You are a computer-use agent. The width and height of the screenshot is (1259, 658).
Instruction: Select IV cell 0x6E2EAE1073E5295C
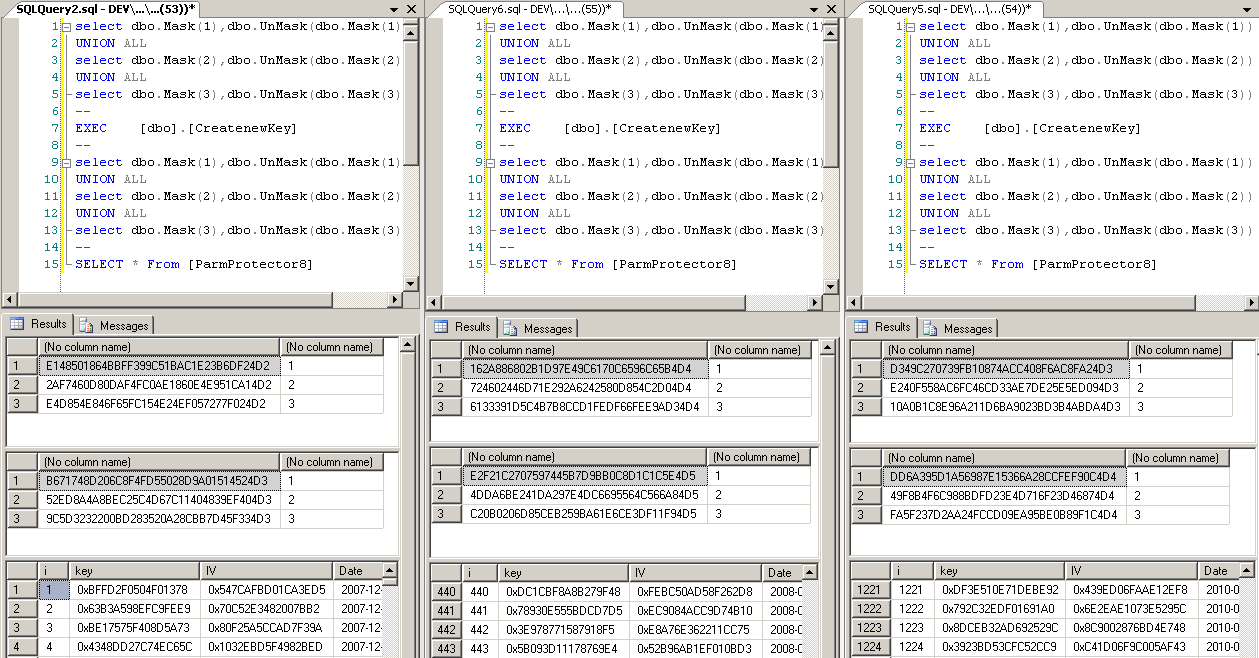pyautogui.click(x=1130, y=609)
